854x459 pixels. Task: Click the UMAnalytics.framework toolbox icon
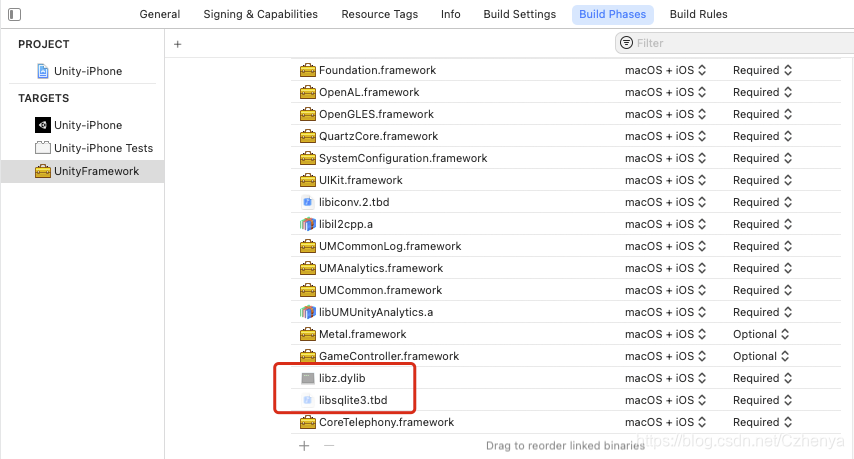click(x=308, y=268)
